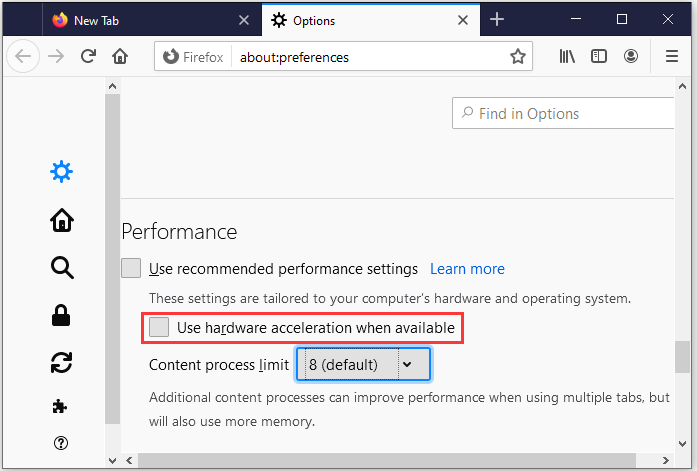Screen dimensions: 697x471
Task: Open the Home settings panel in sidebar
Action: pos(62,220)
